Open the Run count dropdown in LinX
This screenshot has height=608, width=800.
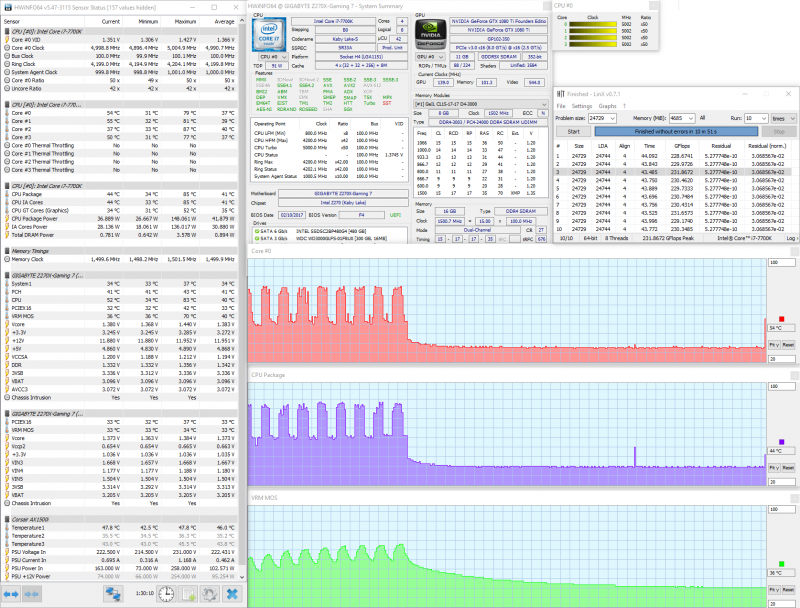point(764,118)
